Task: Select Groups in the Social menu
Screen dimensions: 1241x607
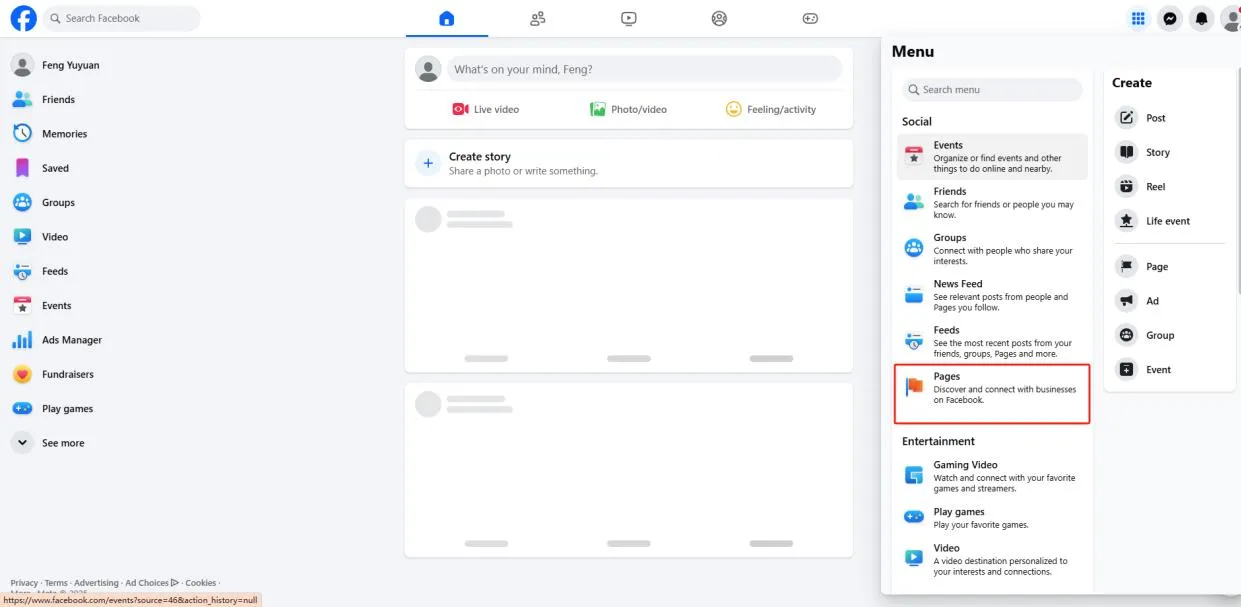Action: point(992,249)
